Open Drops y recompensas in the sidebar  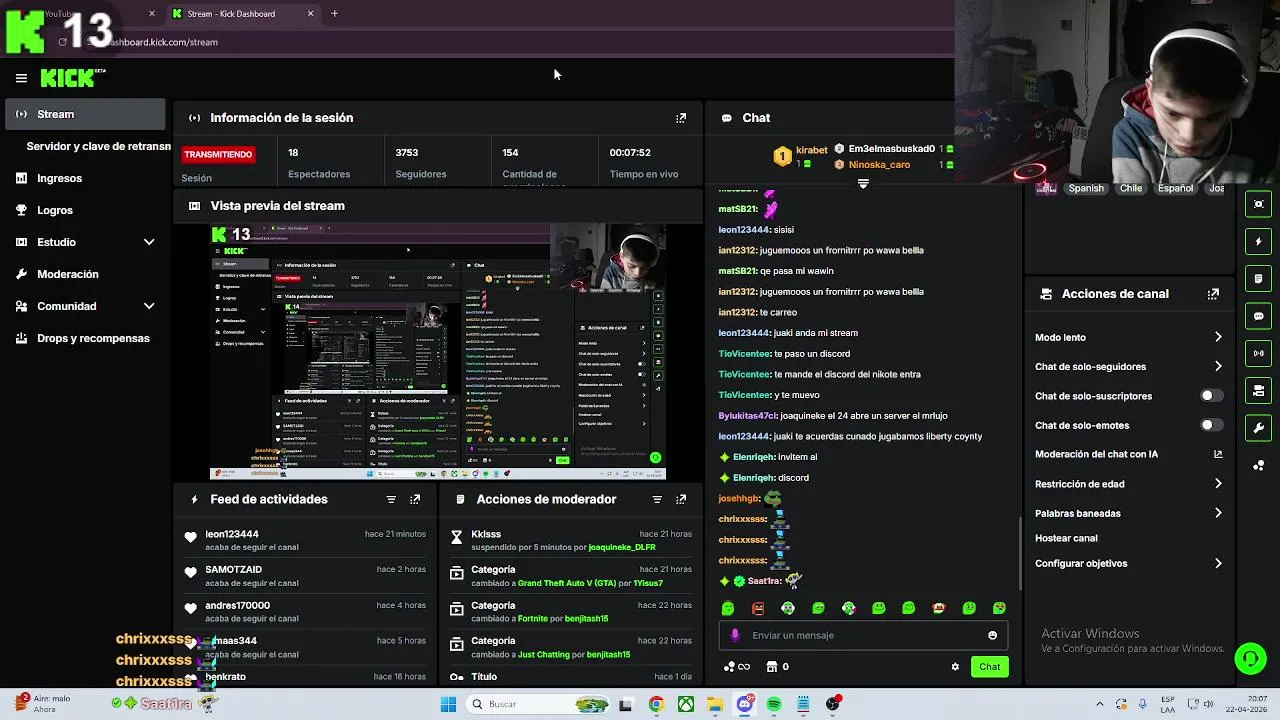(86, 338)
